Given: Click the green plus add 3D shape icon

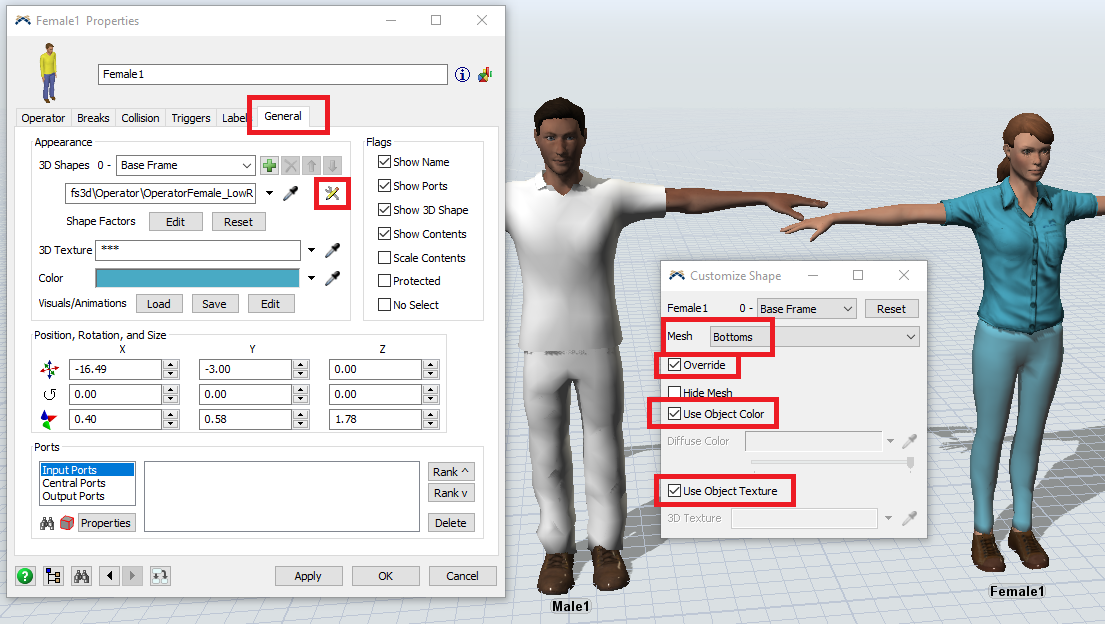Looking at the screenshot, I should coord(269,166).
